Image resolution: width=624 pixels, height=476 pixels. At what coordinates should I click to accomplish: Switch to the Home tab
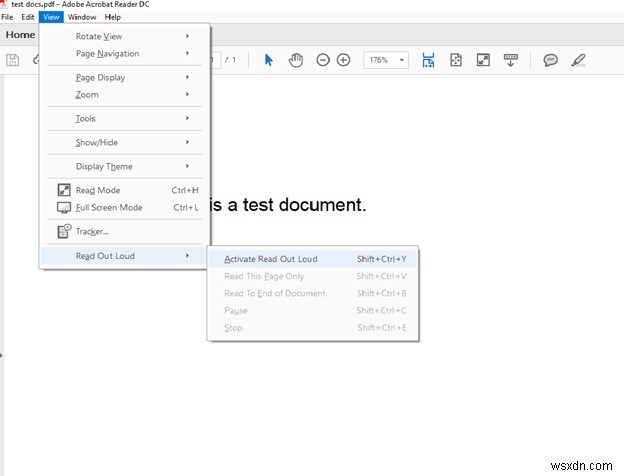coord(20,35)
